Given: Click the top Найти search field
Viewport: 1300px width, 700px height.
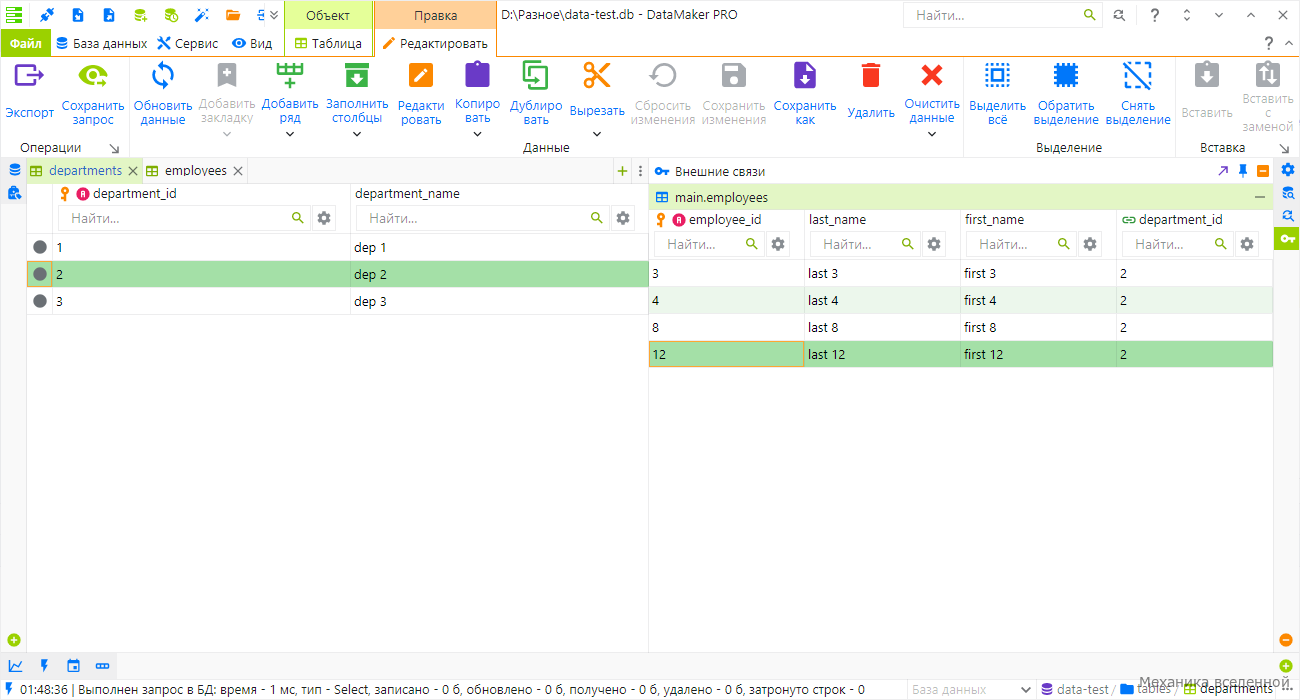Looking at the screenshot, I should click(x=1001, y=15).
